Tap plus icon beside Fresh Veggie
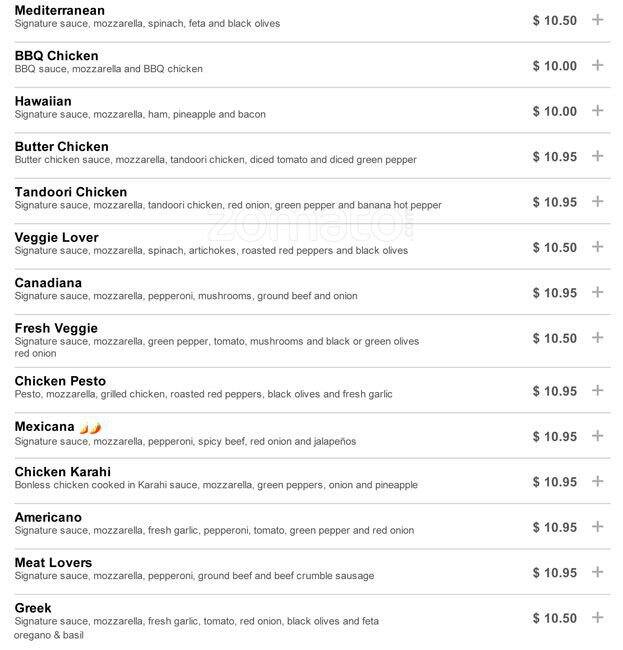The image size is (623, 650). (x=598, y=338)
